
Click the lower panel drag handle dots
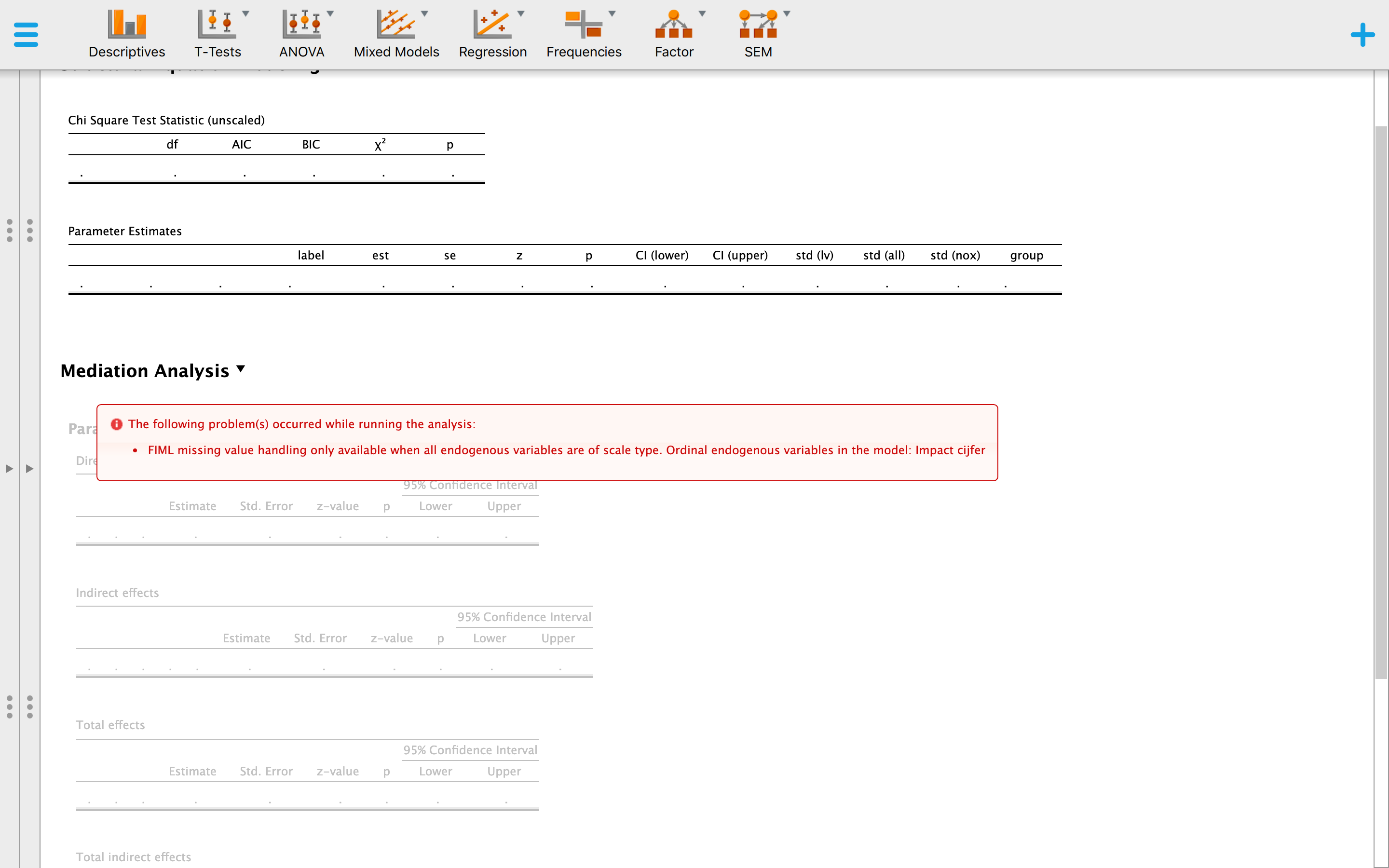click(30, 706)
